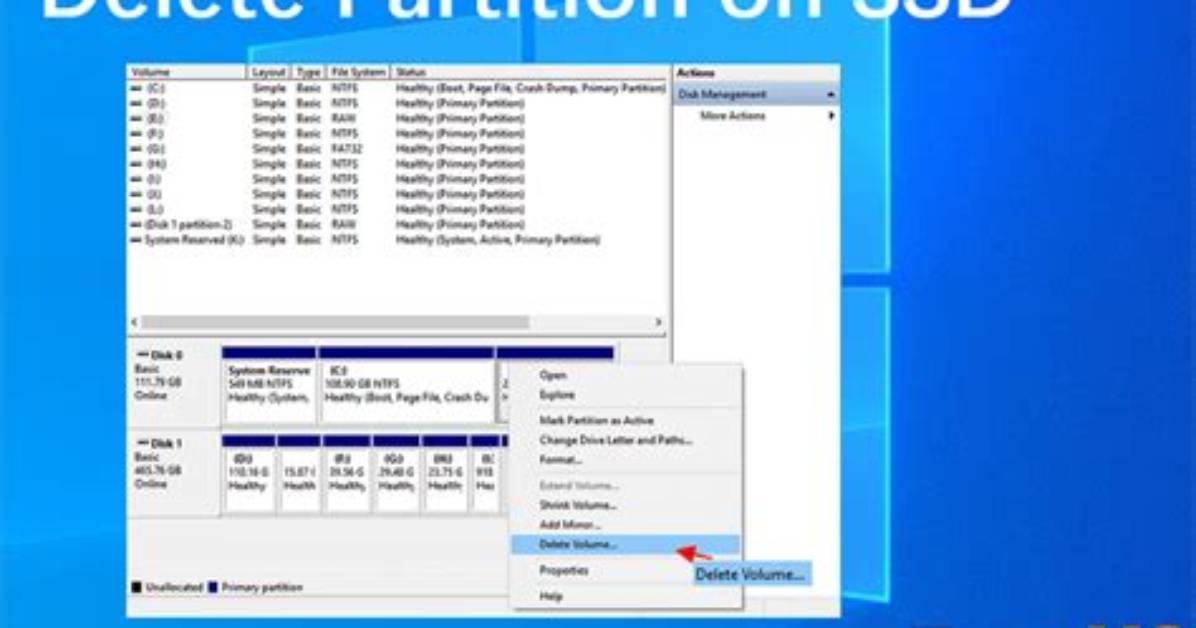Collapse the Disk Management section in Actions

pyautogui.click(x=831, y=95)
